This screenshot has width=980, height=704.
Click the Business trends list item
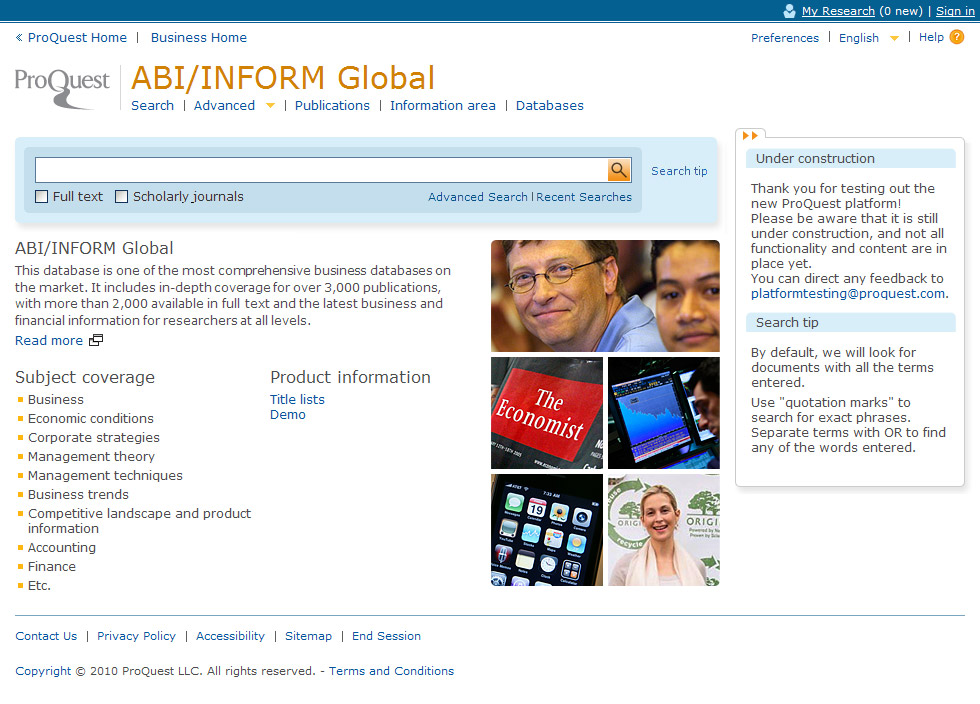[78, 495]
